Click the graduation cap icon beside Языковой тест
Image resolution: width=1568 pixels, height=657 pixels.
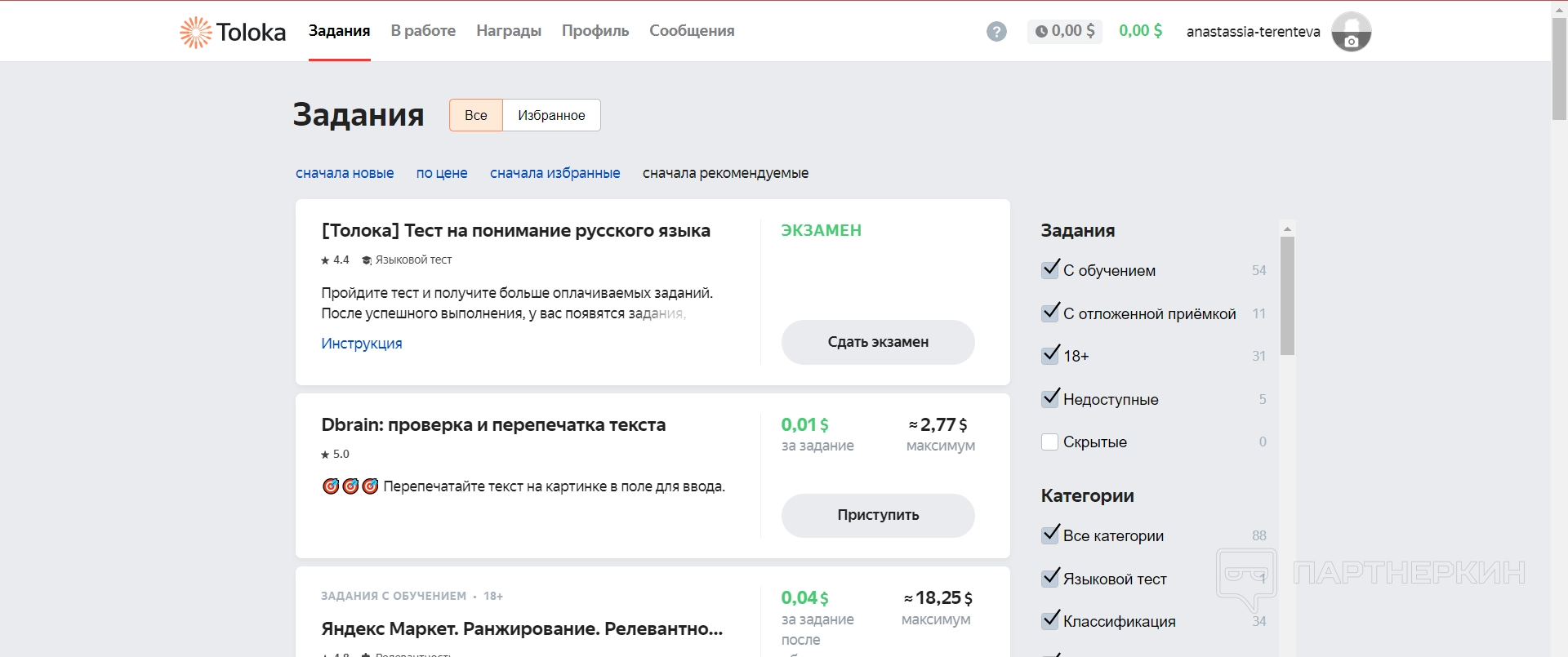pyautogui.click(x=367, y=260)
